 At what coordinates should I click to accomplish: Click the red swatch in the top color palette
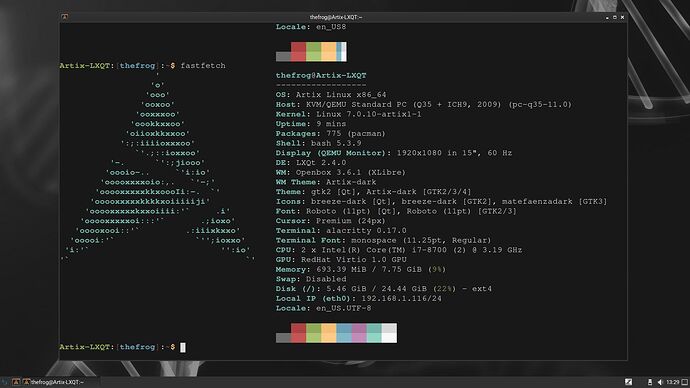tap(298, 52)
